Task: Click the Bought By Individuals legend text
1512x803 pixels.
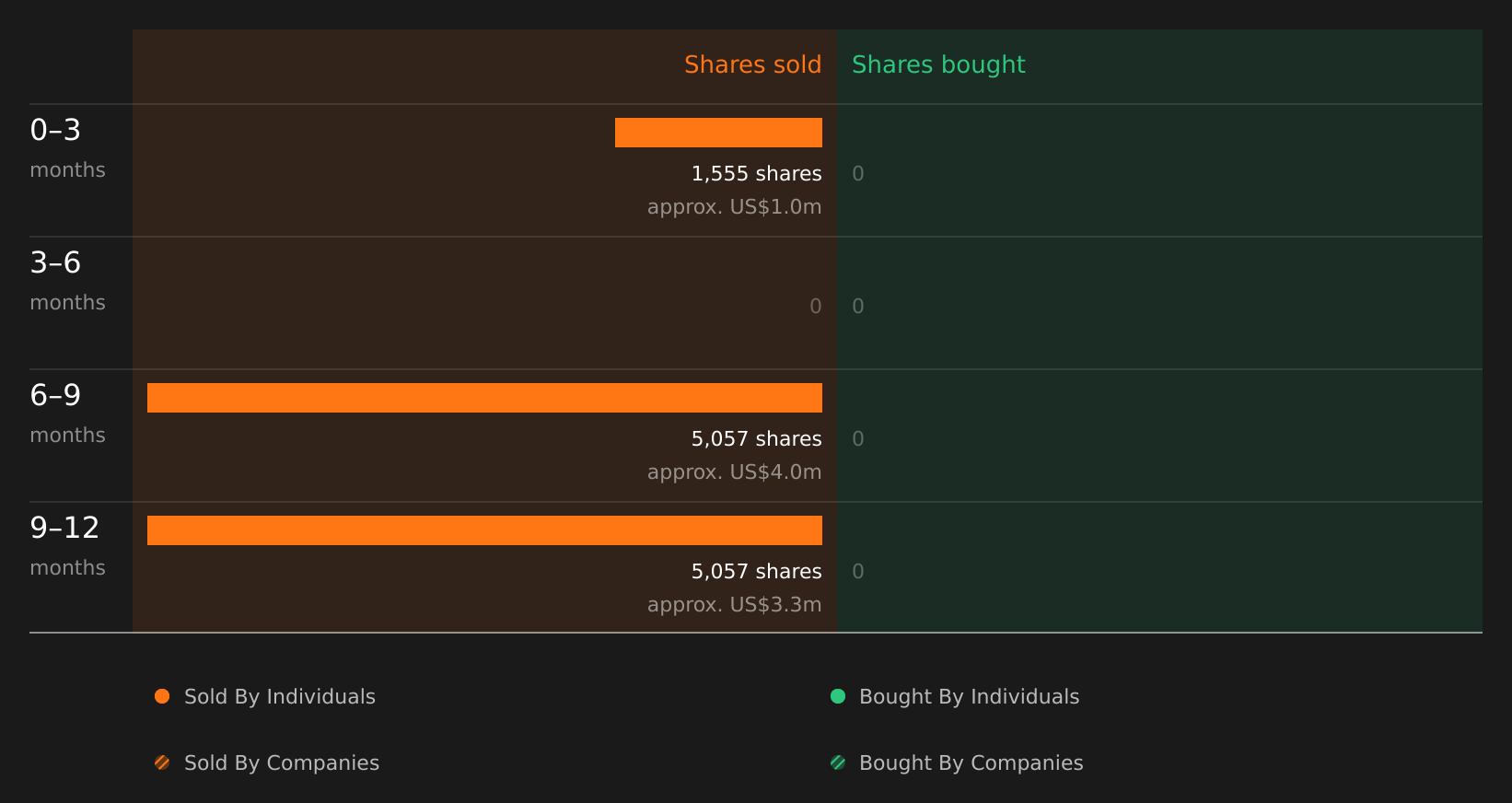Action: click(x=969, y=697)
